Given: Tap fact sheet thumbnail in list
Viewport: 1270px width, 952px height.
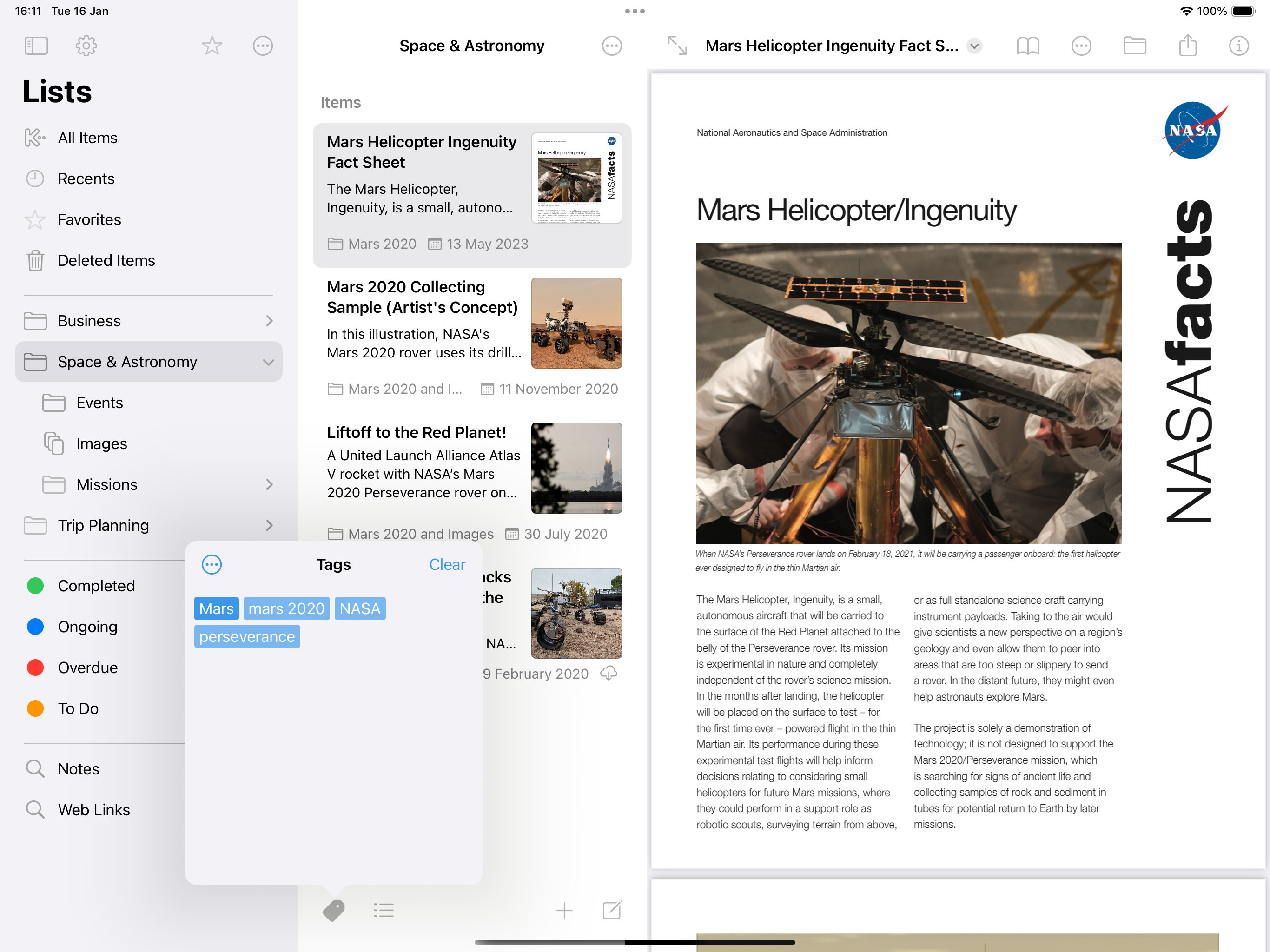Looking at the screenshot, I should 576,178.
